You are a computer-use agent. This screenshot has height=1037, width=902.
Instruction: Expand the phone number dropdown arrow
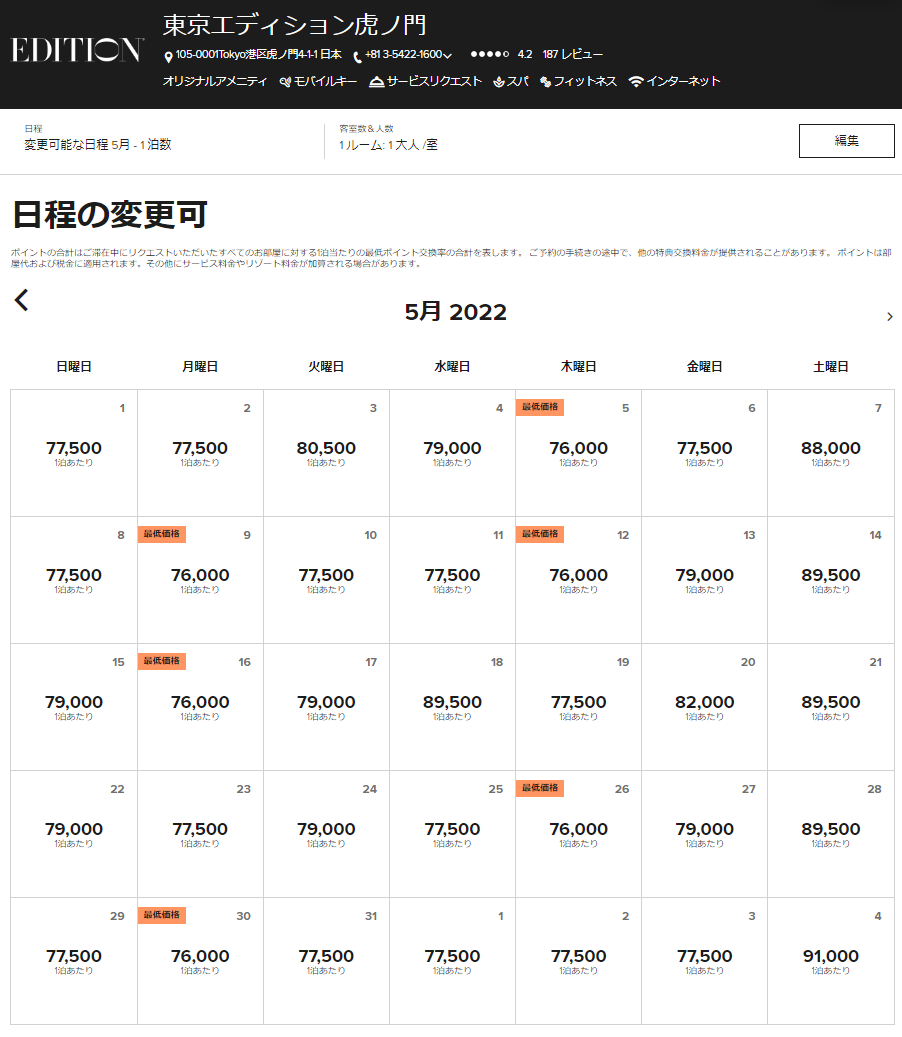pyautogui.click(x=448, y=56)
